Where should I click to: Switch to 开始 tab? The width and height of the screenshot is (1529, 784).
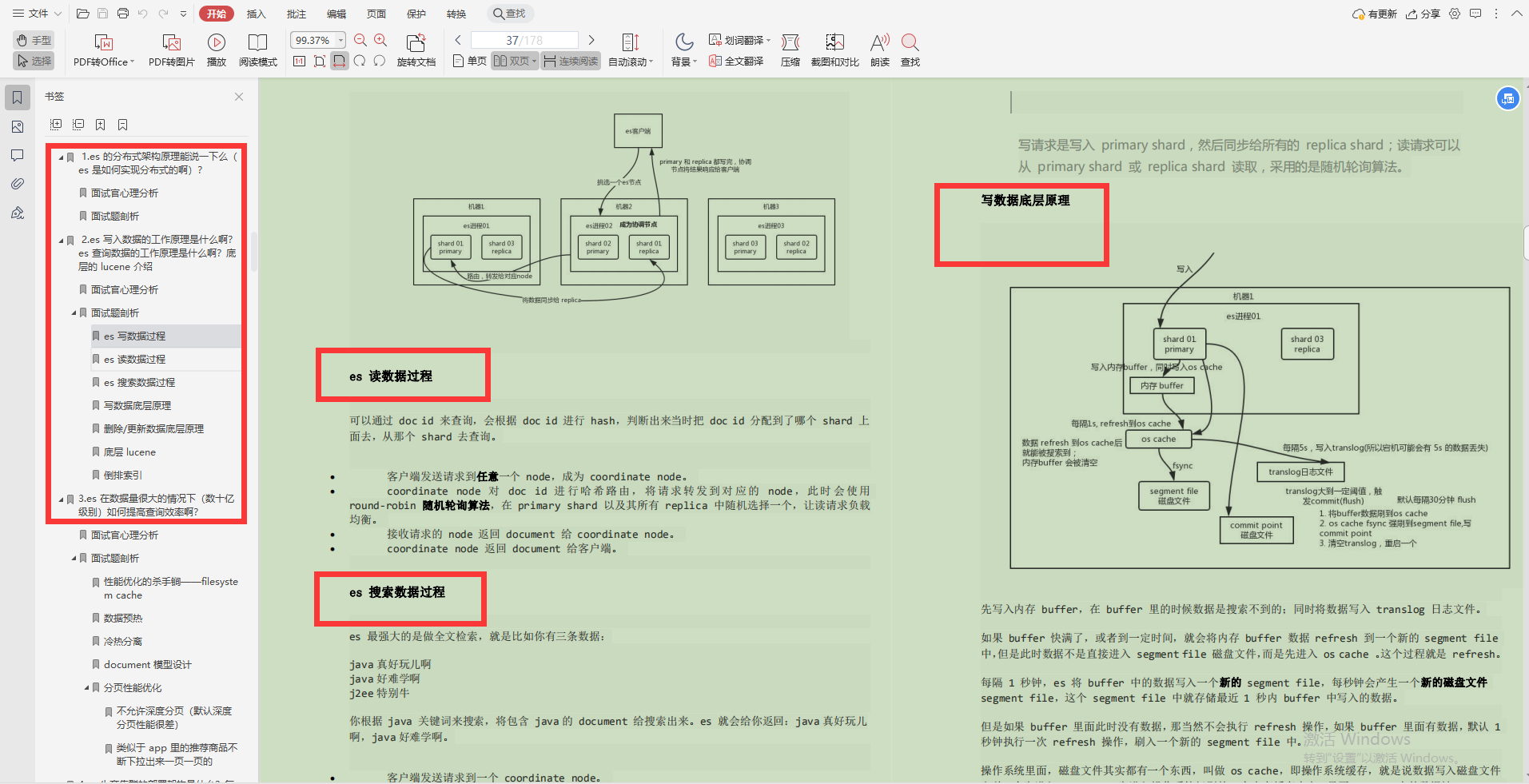pyautogui.click(x=217, y=14)
